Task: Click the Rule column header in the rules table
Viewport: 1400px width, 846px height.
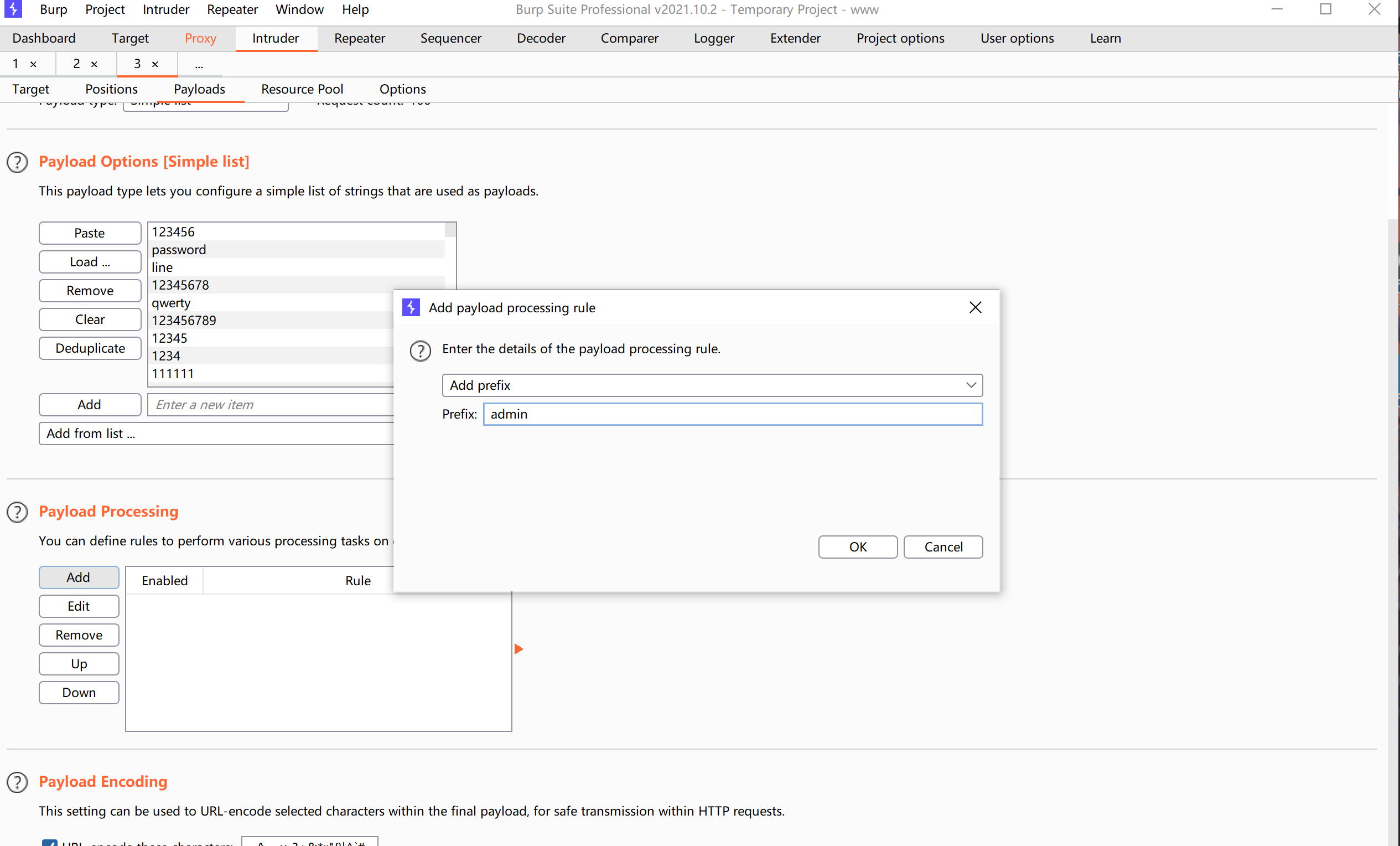Action: pos(357,580)
